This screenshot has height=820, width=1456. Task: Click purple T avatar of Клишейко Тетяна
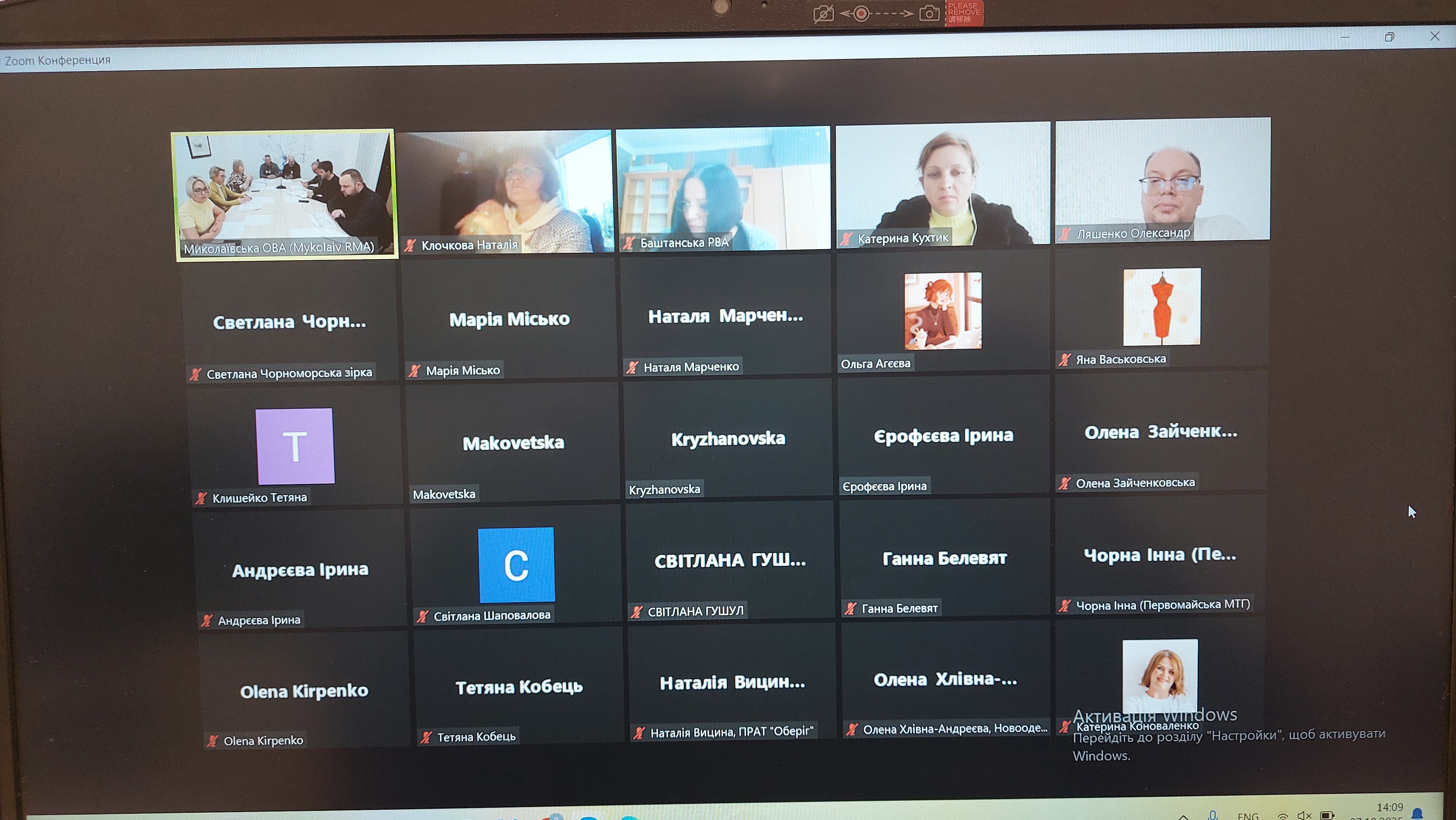pyautogui.click(x=294, y=446)
